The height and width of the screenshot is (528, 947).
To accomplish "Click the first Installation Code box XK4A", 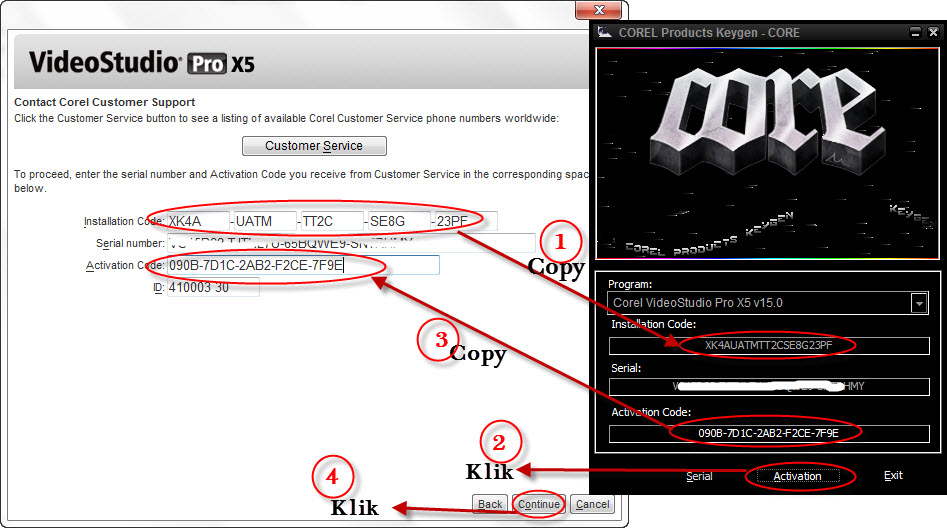I will click(198, 221).
